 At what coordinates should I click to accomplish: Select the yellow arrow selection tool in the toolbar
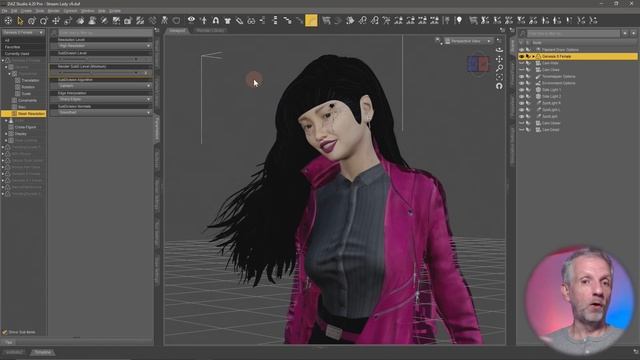pyautogui.click(x=20, y=20)
